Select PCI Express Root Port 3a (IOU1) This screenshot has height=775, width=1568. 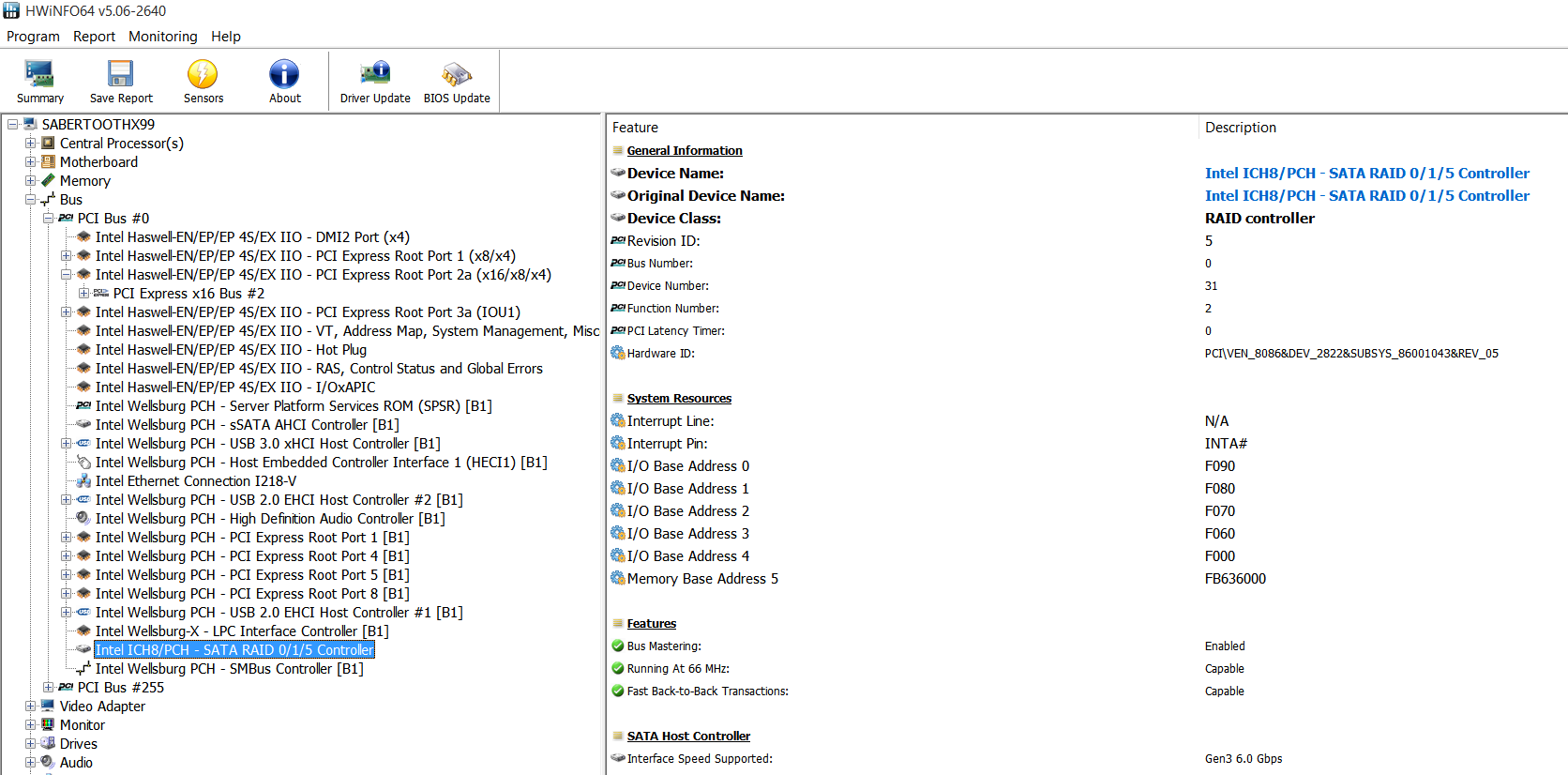308,312
